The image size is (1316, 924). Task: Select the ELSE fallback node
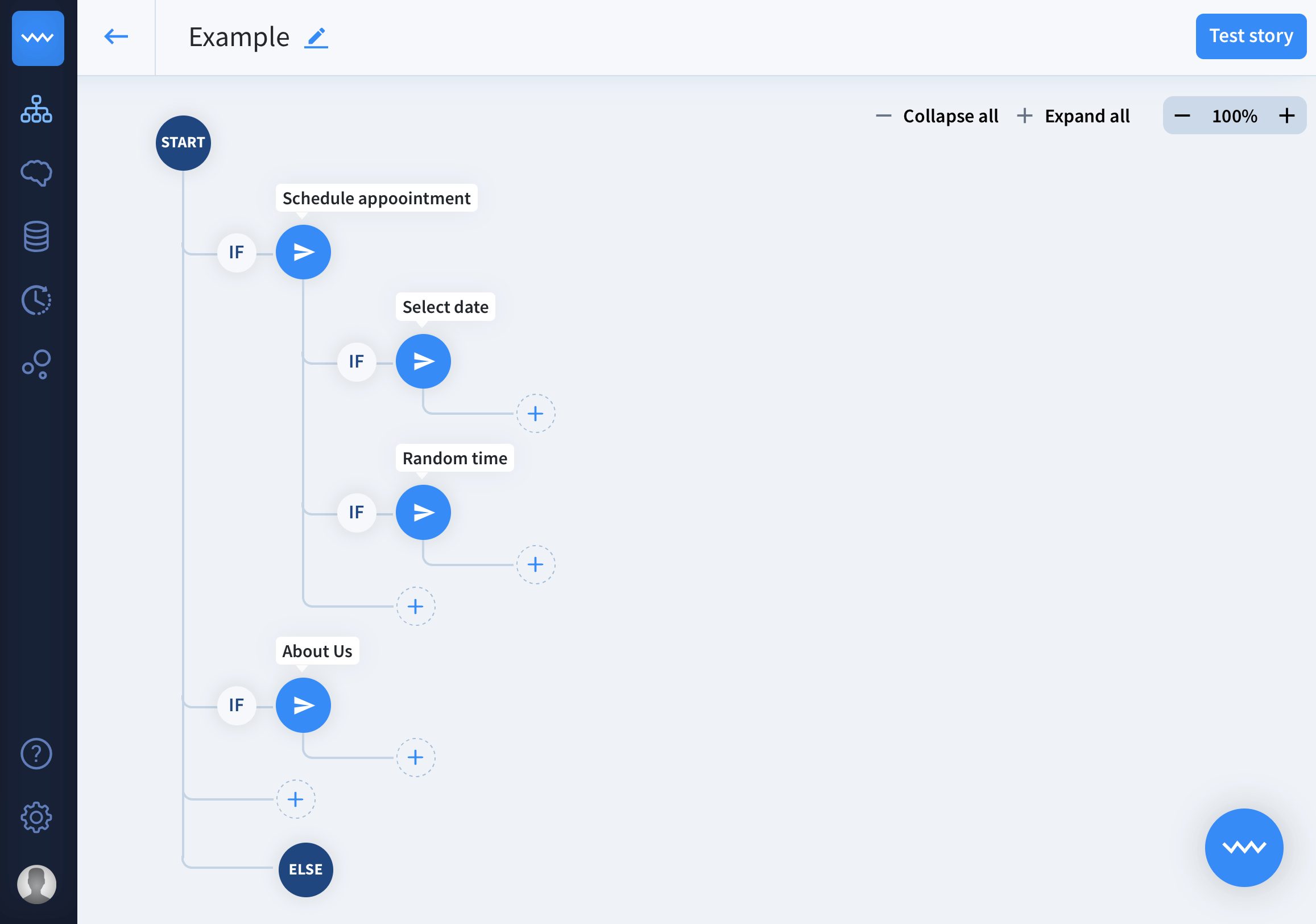tap(305, 869)
